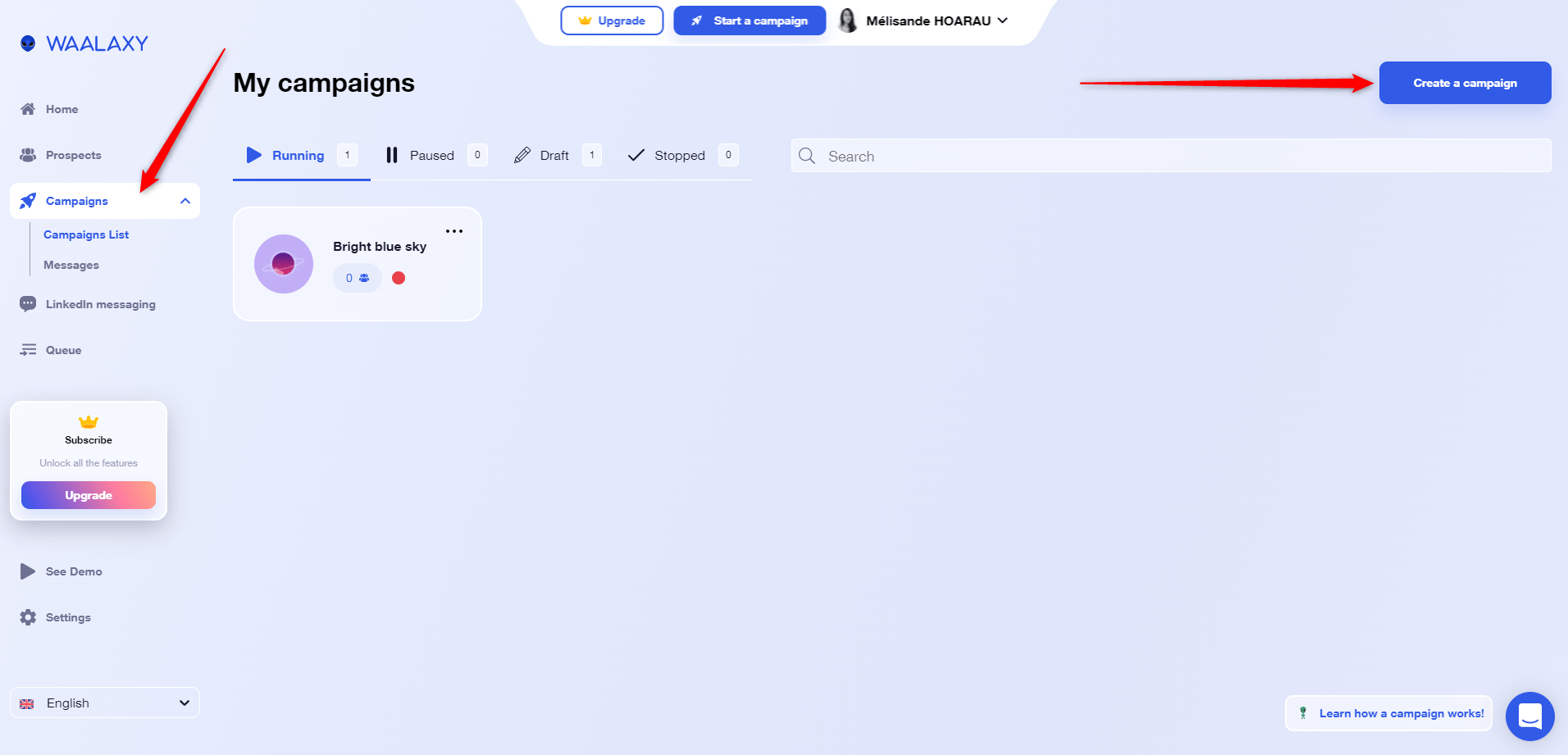
Task: Click the top bar Upgrade button
Action: [612, 20]
